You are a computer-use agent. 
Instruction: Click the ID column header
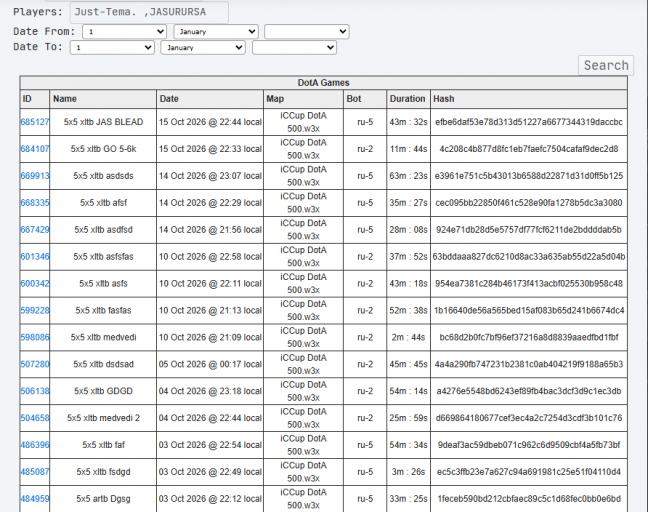coord(35,99)
